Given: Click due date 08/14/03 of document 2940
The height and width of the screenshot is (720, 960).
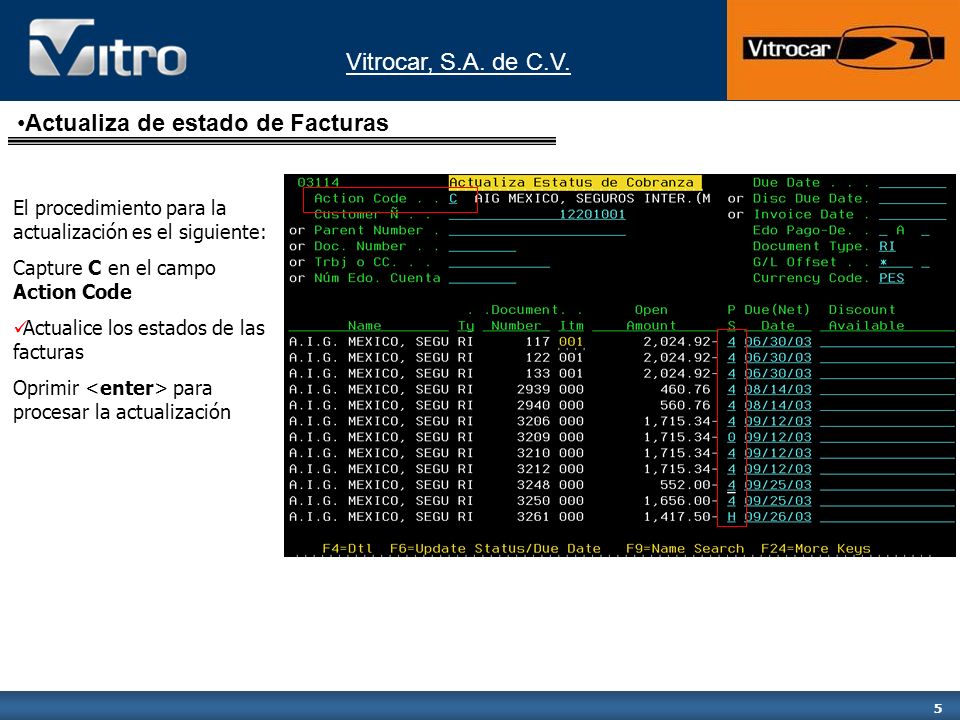Looking at the screenshot, I should 778,405.
